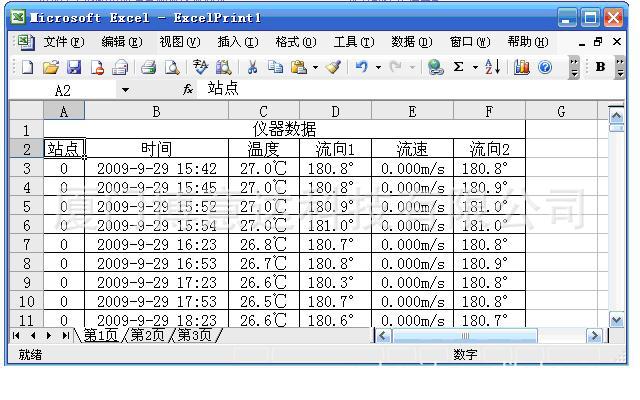This screenshot has height=400, width=640.
Task: Open the Name Box dropdown arrow
Action: point(125,90)
